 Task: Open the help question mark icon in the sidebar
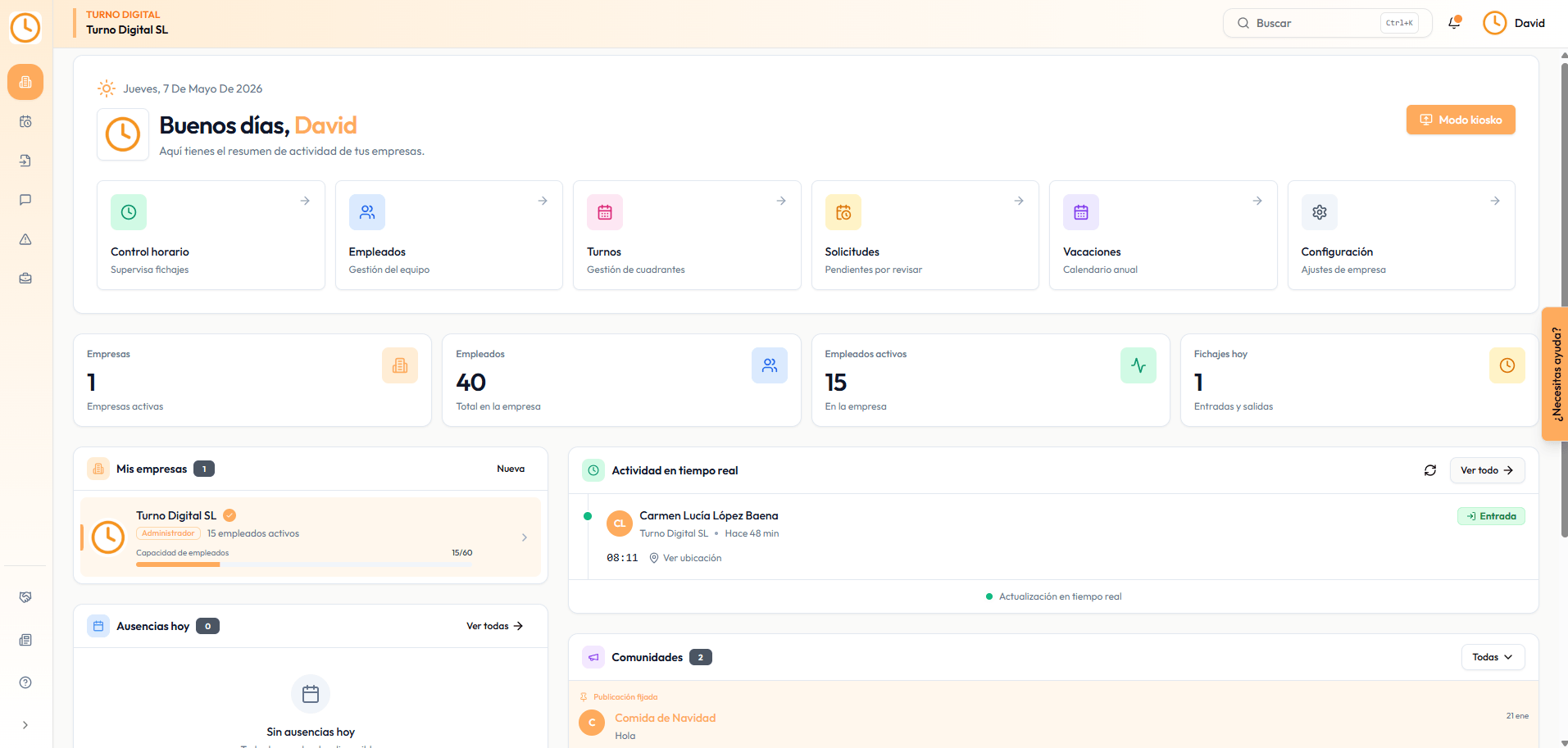point(25,682)
